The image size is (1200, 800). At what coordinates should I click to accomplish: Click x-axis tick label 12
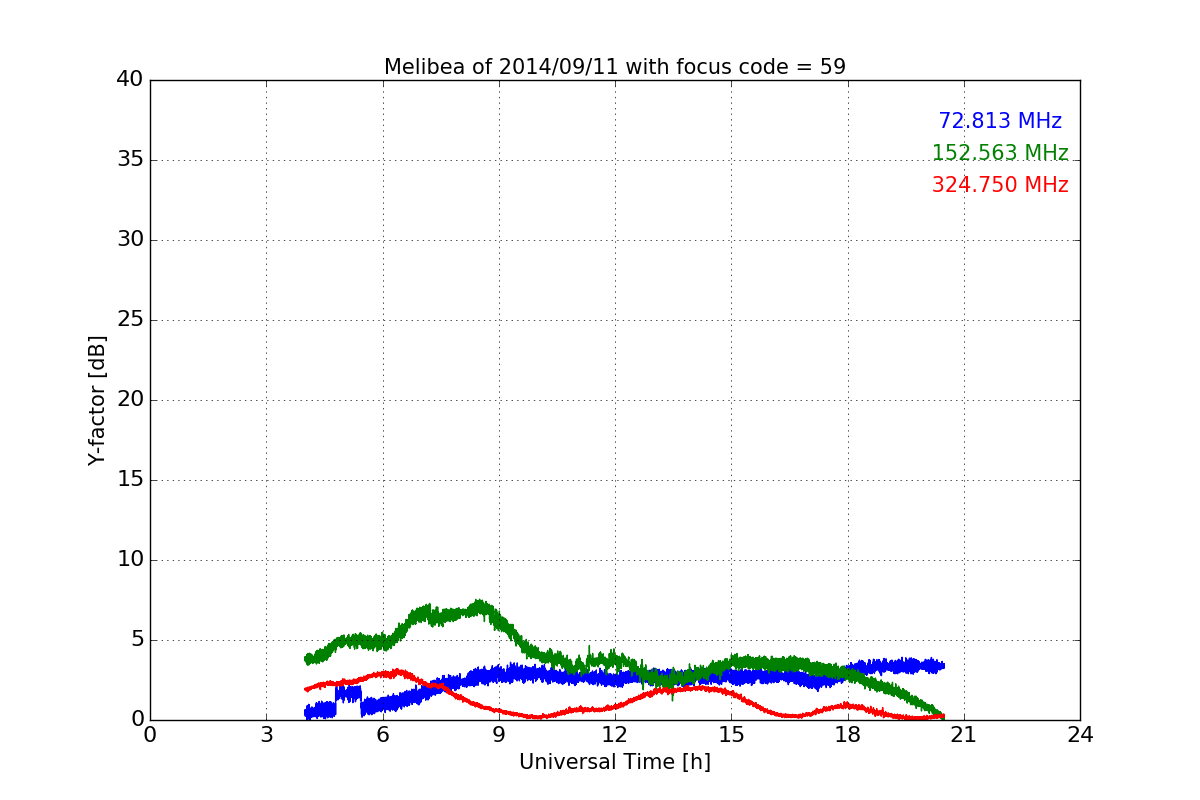pos(615,735)
